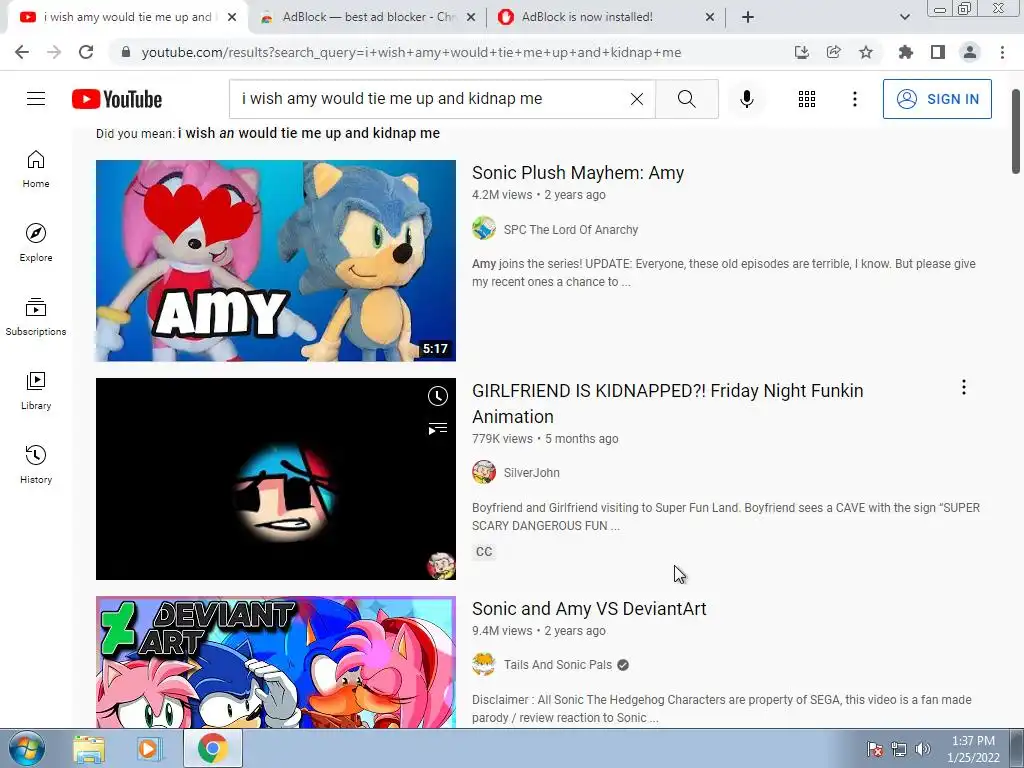Click the page vertical scrollbar
Screen dimensions: 1024x768
coord(1016,131)
